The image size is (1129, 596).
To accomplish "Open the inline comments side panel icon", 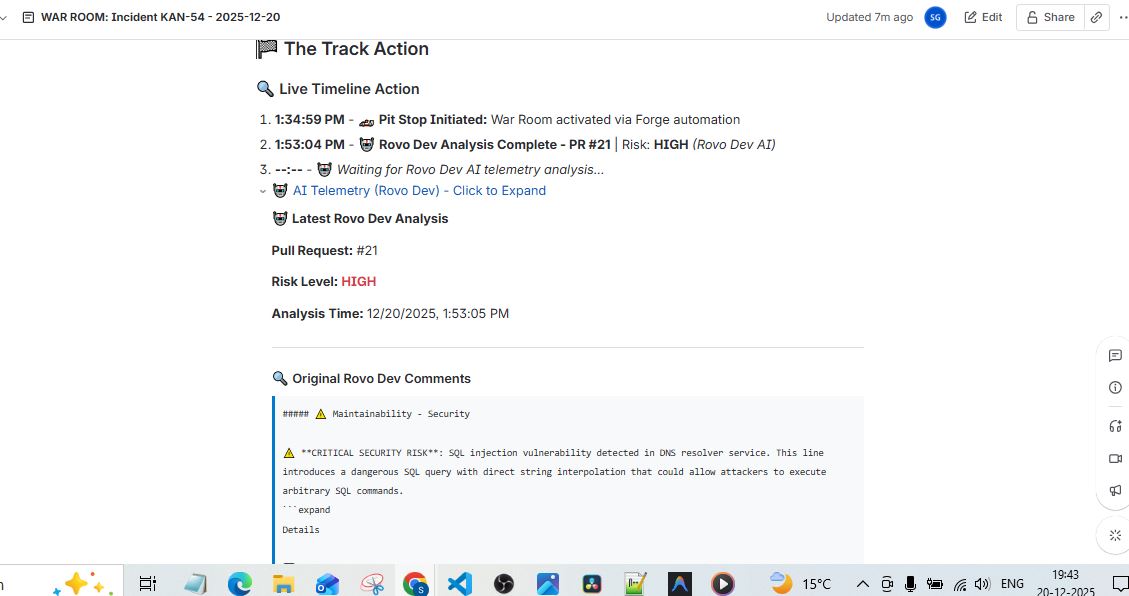I will point(1115,356).
